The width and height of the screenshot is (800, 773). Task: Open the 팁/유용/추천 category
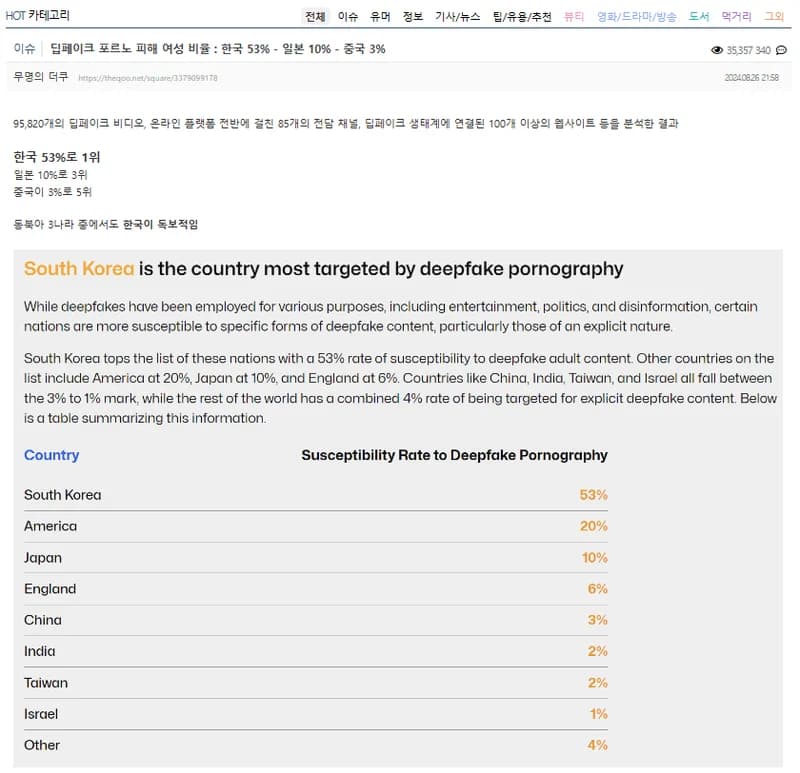point(522,17)
